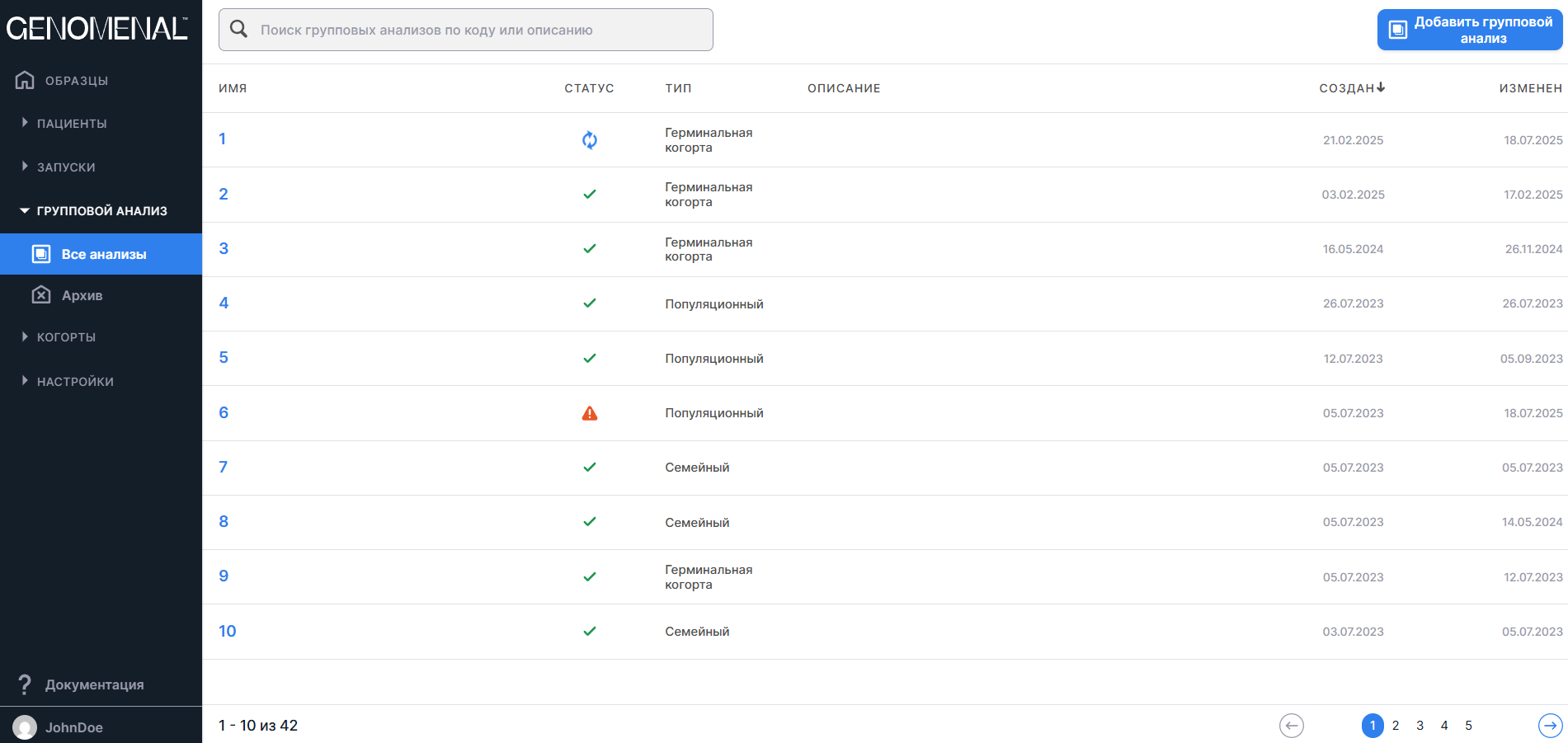Click the JohnDoe user avatar
This screenshot has width=1568, height=743.
click(x=25, y=727)
